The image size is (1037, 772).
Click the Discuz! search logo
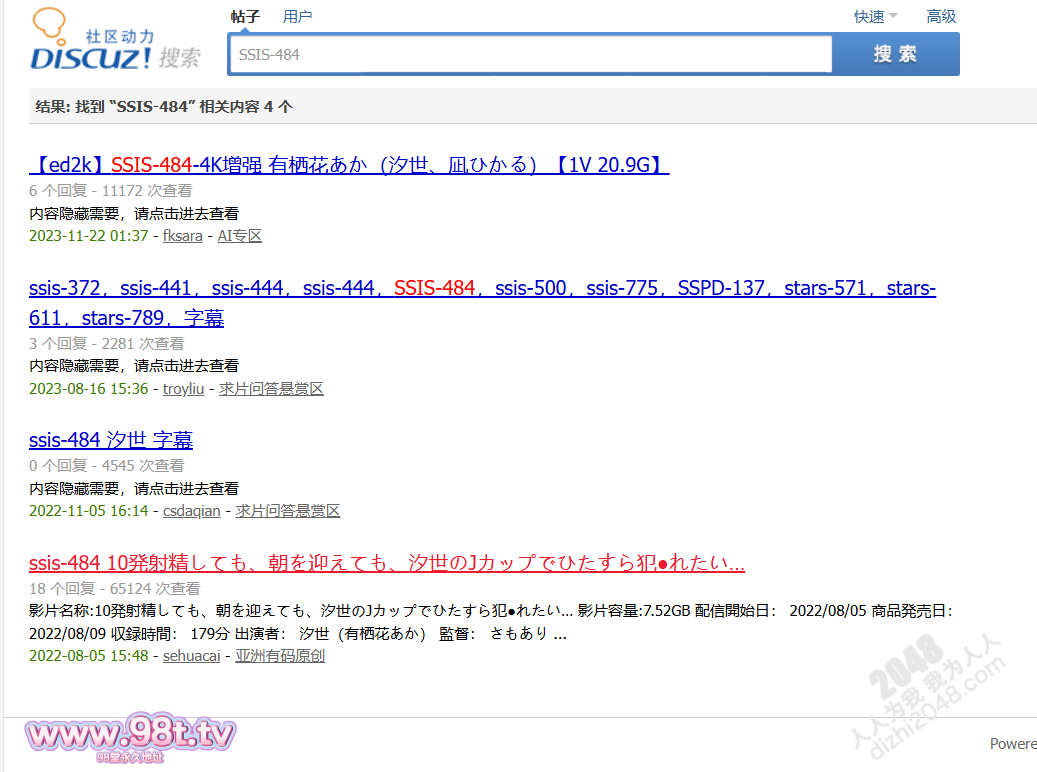tap(114, 42)
